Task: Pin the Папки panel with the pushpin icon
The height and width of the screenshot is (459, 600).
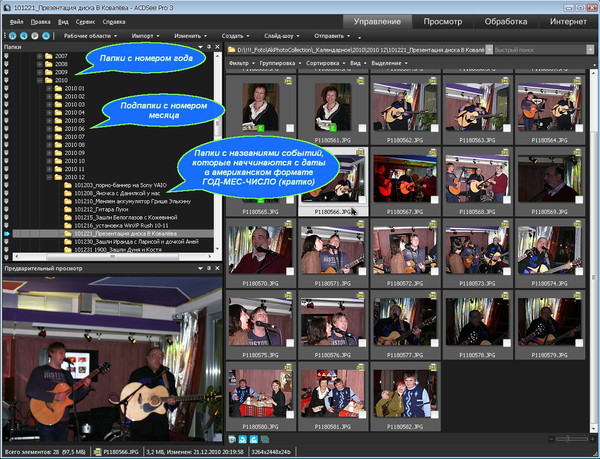Action: [209, 47]
